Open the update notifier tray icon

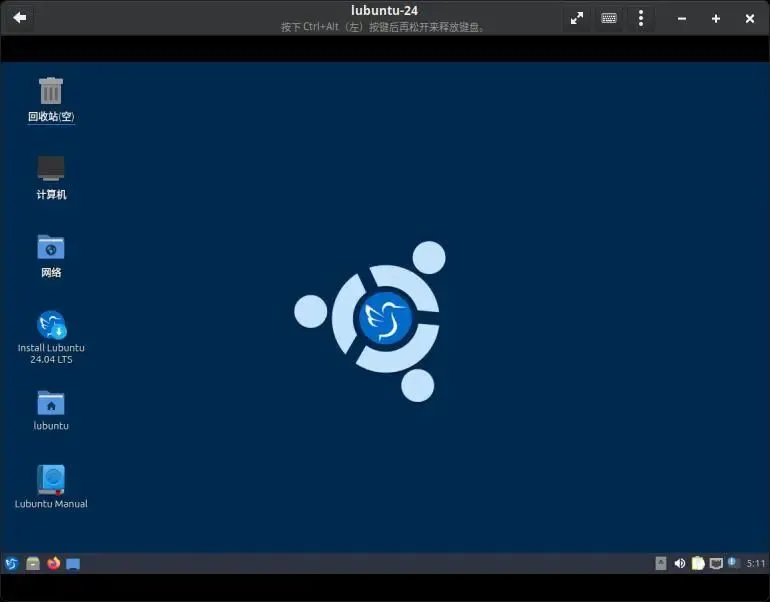[x=734, y=563]
